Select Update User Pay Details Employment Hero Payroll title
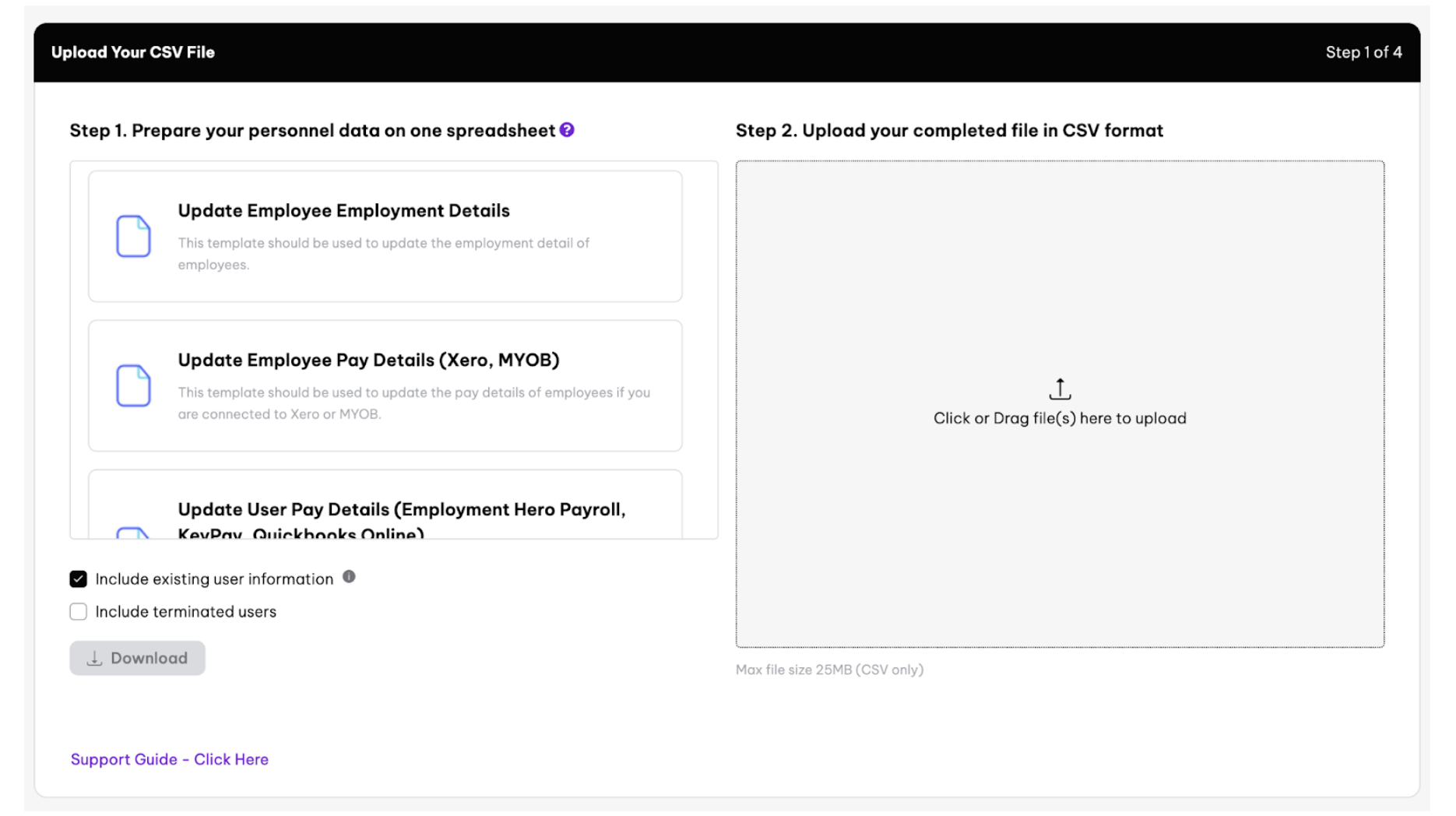Screen dimensions: 1456x816 point(401,510)
